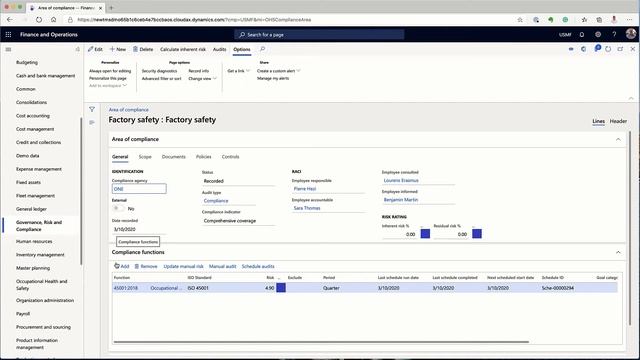Click blue risk swatch in 45001:2018 row
The image size is (640, 360).
(281, 288)
